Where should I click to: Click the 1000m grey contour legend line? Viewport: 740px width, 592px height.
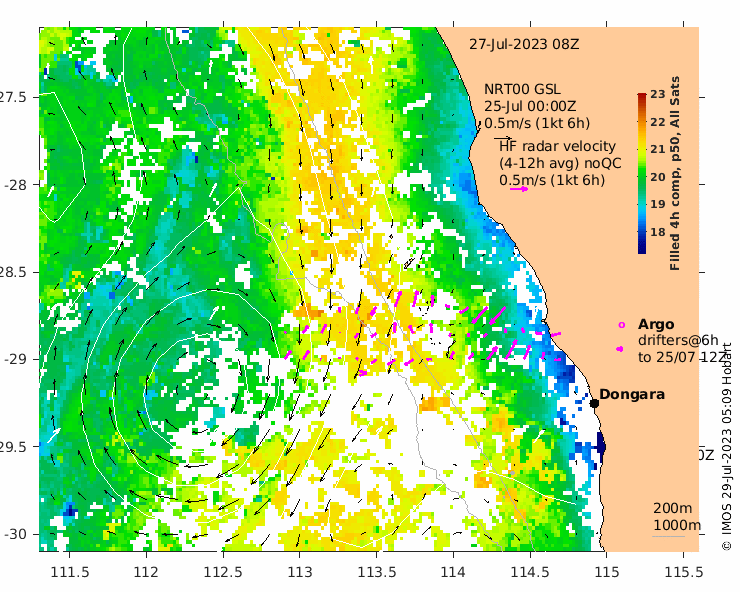(669, 536)
